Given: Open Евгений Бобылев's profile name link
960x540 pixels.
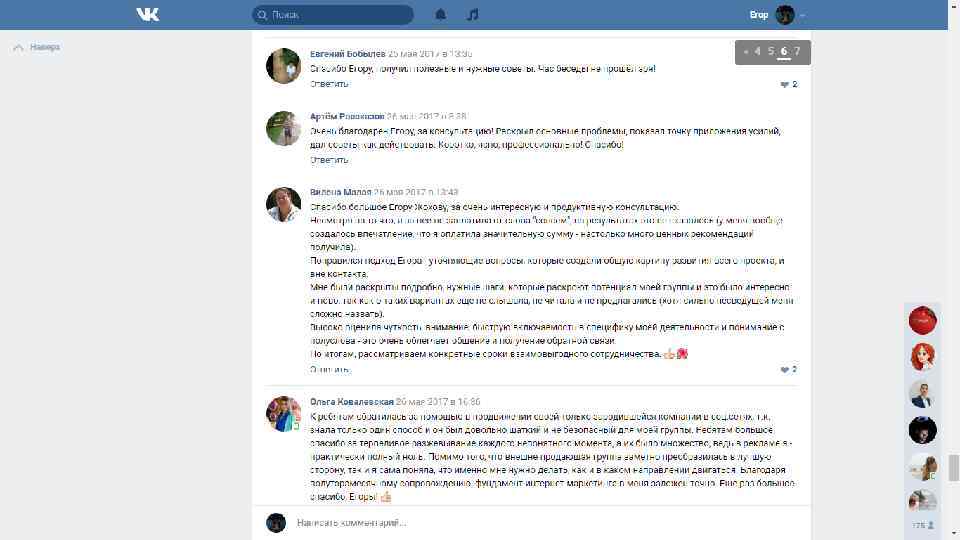Looking at the screenshot, I should click(x=348, y=54).
